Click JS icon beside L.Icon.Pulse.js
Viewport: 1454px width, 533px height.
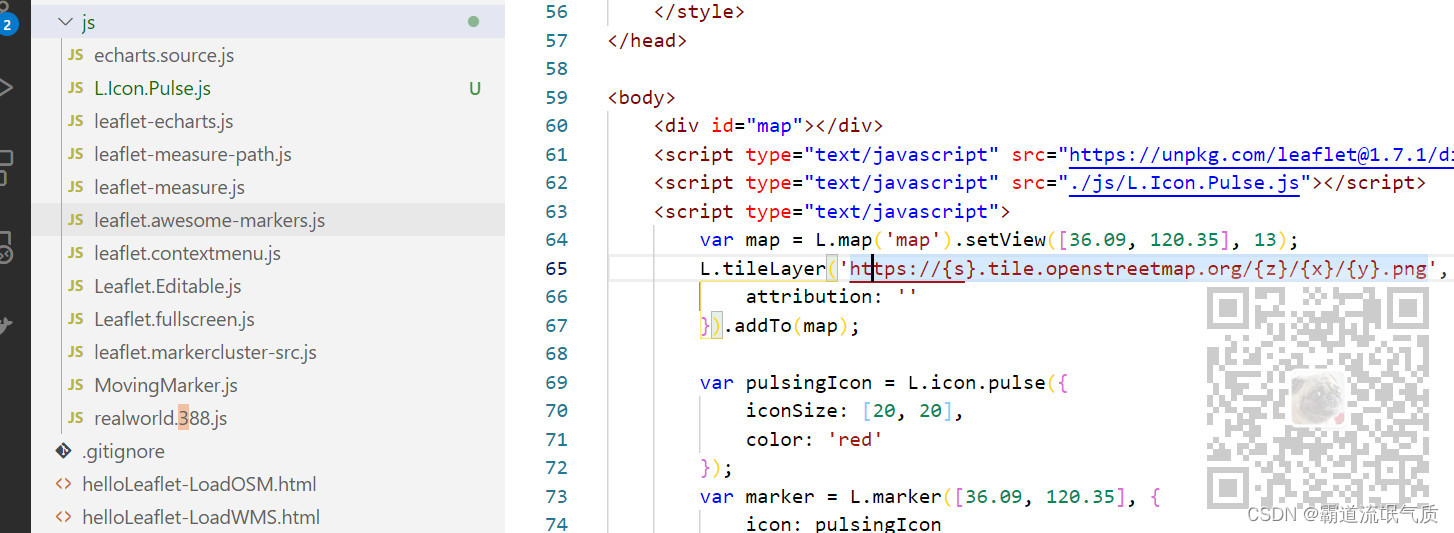tap(75, 89)
